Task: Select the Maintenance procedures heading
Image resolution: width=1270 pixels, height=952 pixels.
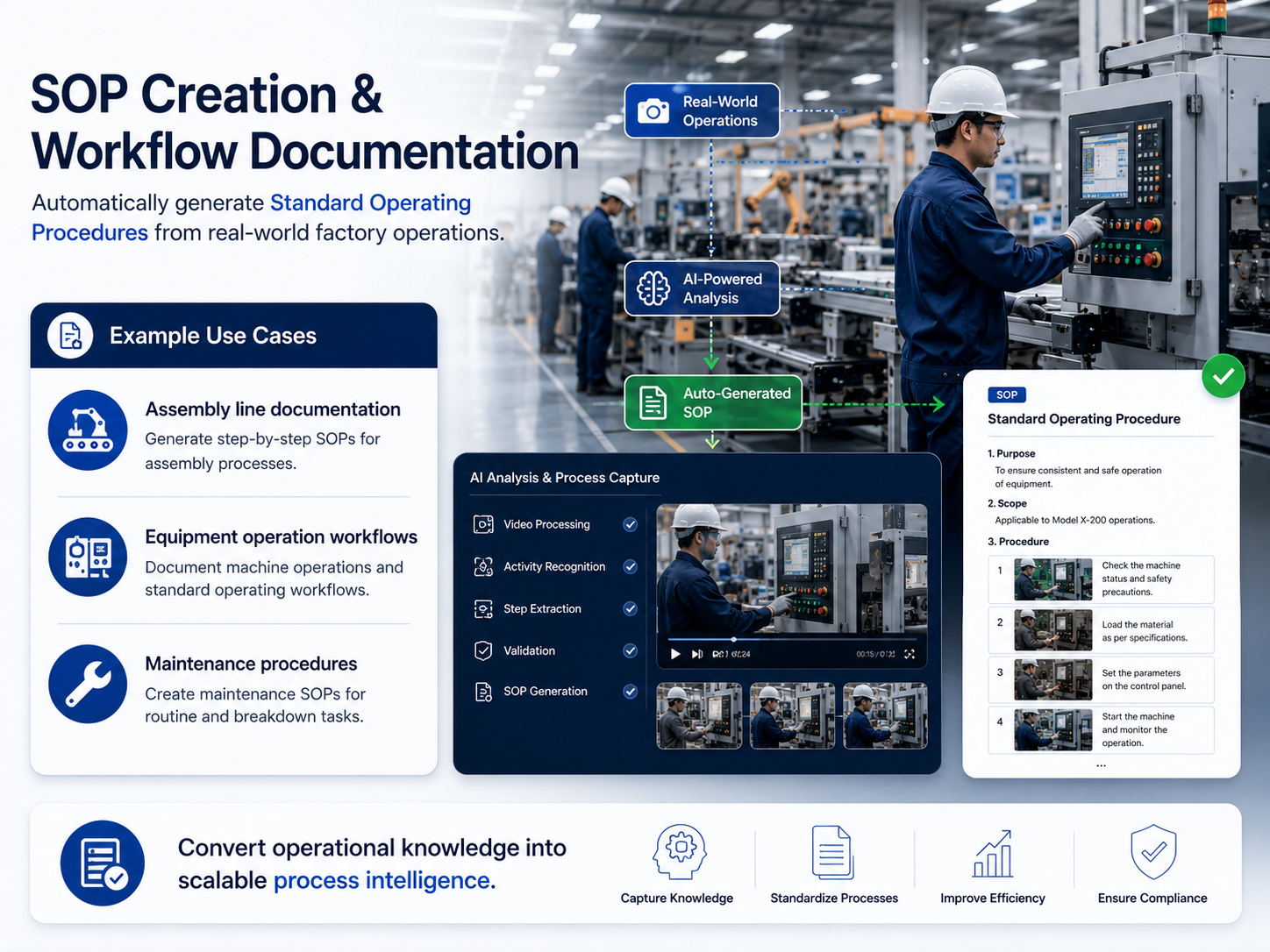Action: click(x=251, y=664)
